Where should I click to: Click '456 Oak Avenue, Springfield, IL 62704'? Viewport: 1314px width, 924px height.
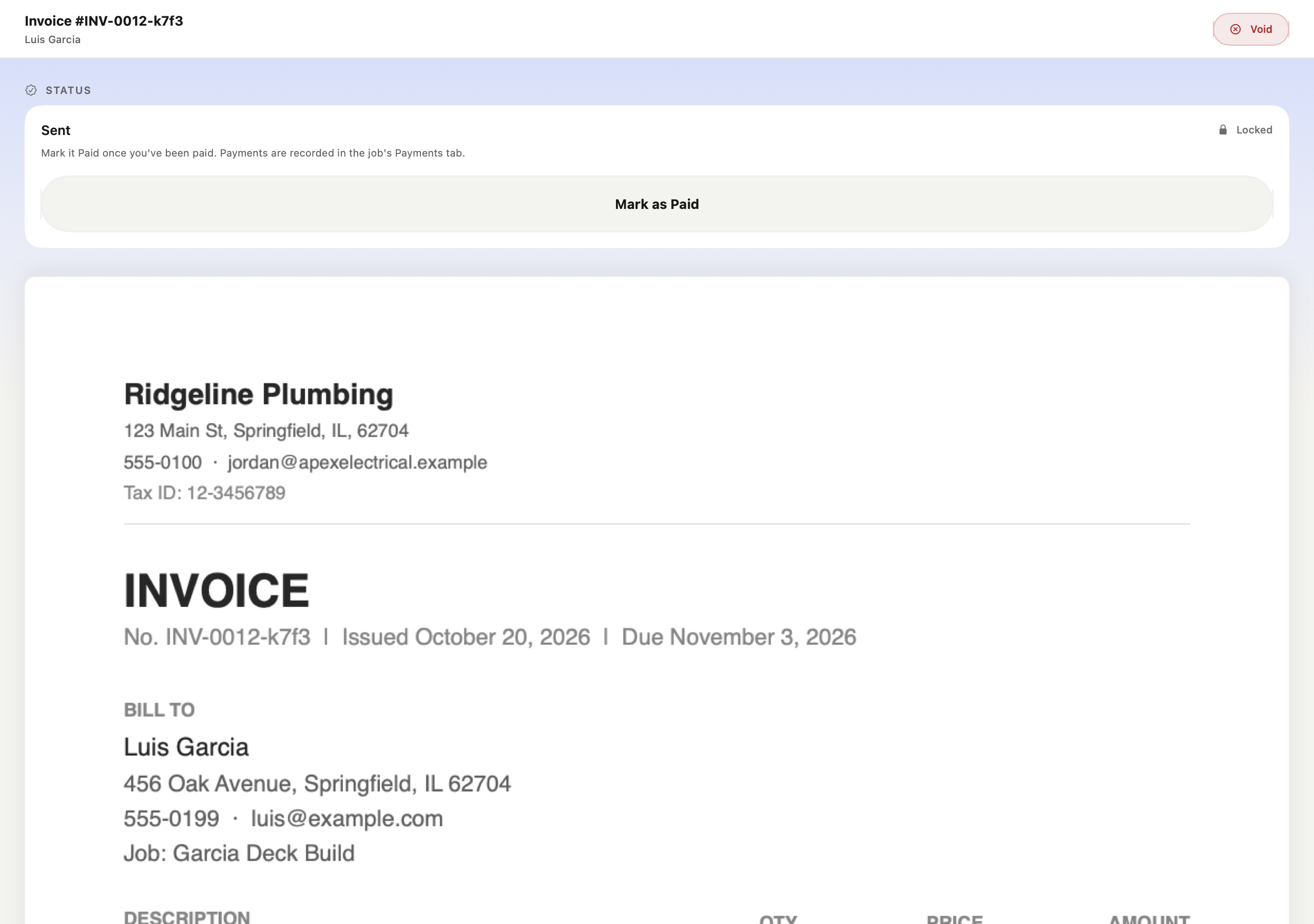(x=317, y=784)
